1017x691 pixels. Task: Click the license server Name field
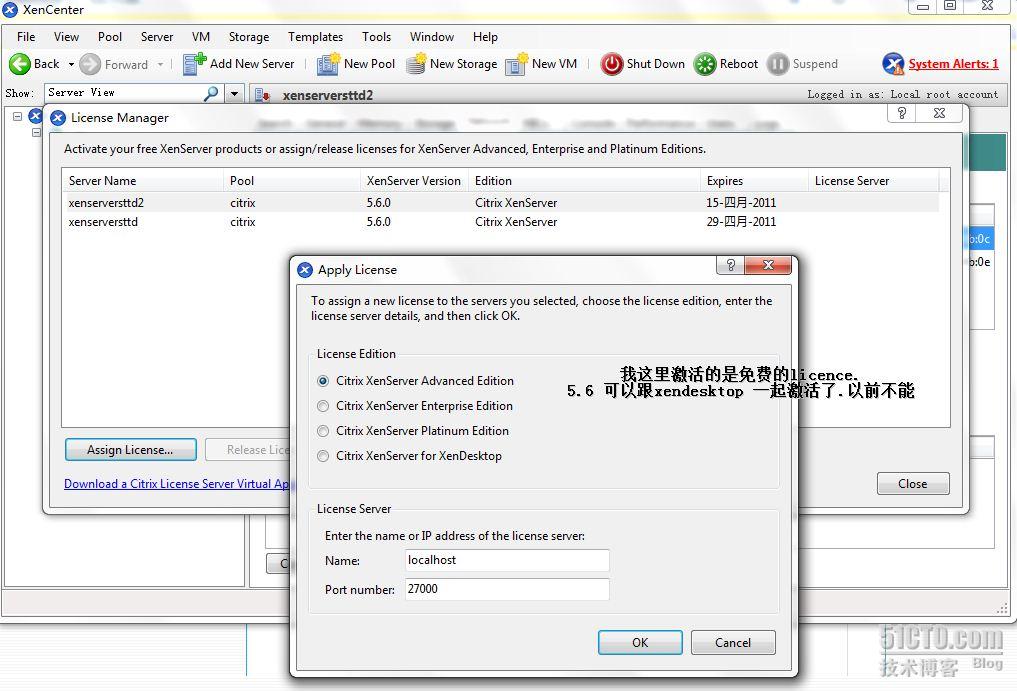507,561
